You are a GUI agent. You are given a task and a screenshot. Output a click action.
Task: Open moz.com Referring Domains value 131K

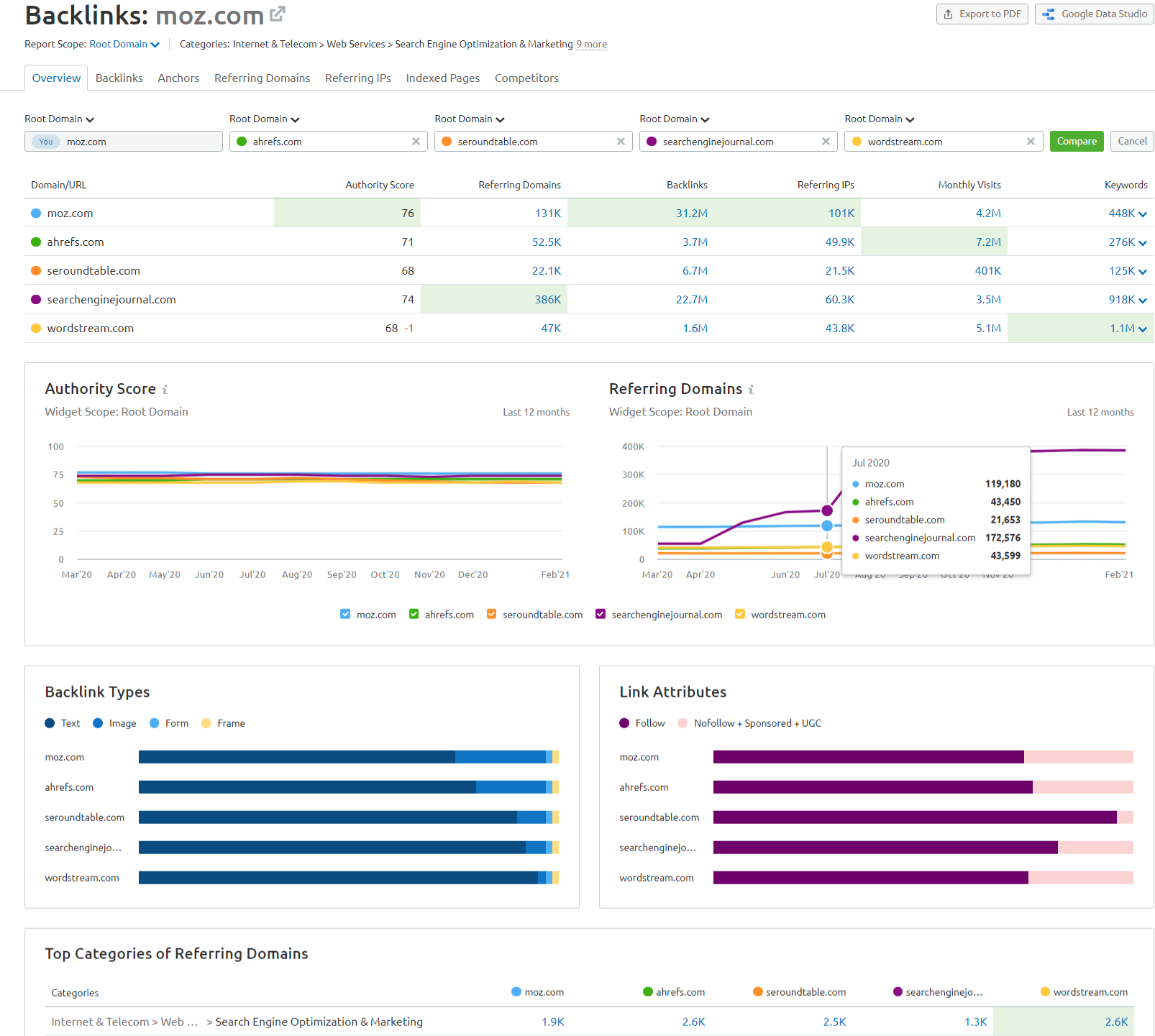tap(548, 214)
